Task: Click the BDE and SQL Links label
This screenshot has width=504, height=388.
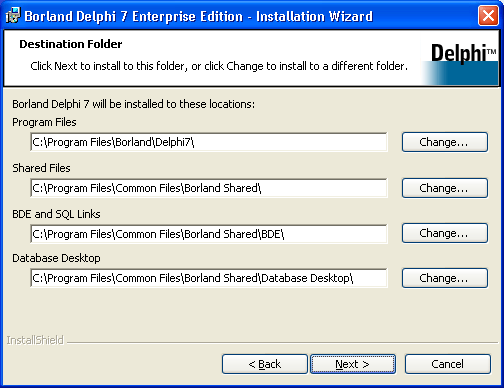Action: tap(56, 214)
